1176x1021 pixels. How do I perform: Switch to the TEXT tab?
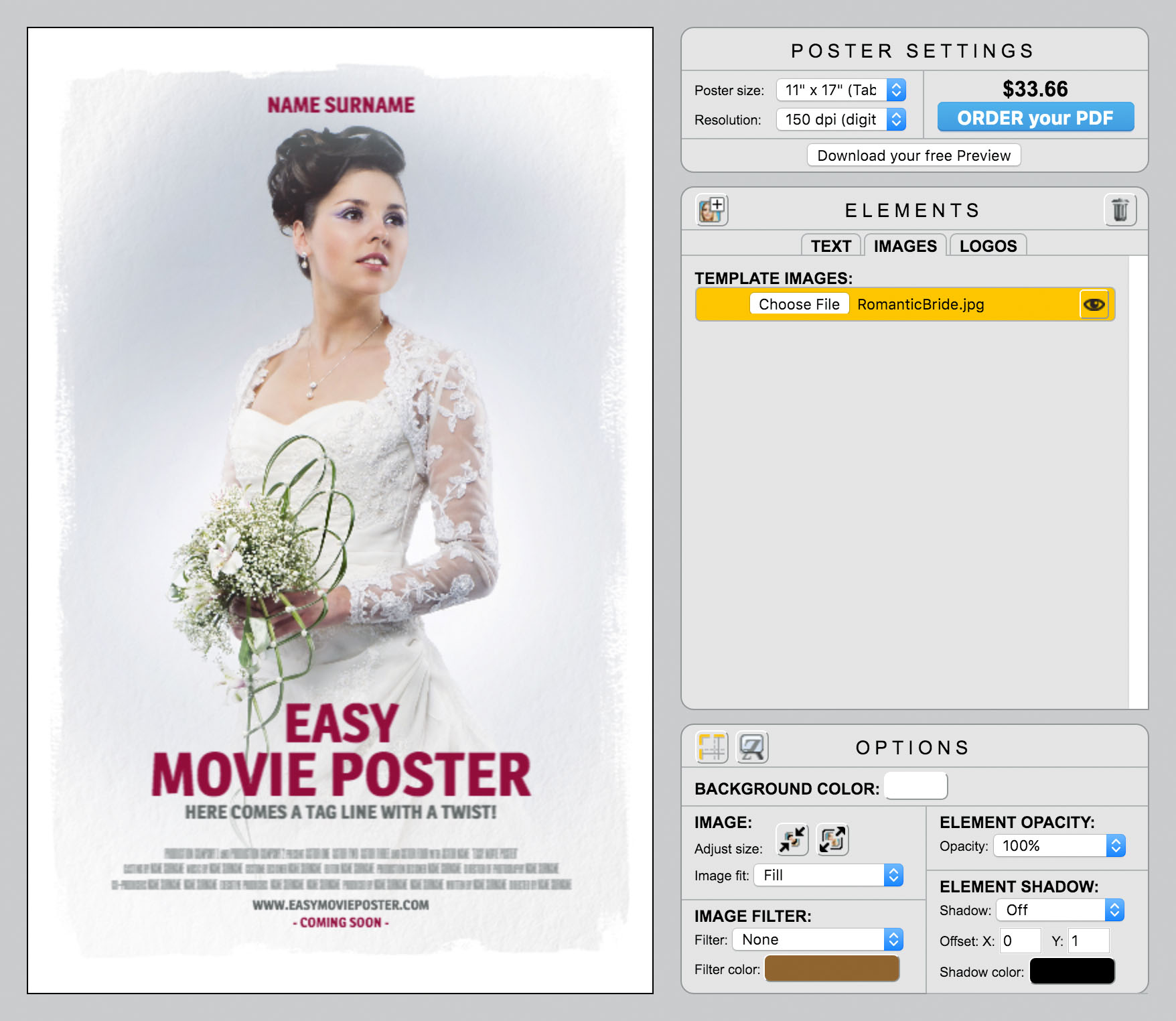(831, 245)
